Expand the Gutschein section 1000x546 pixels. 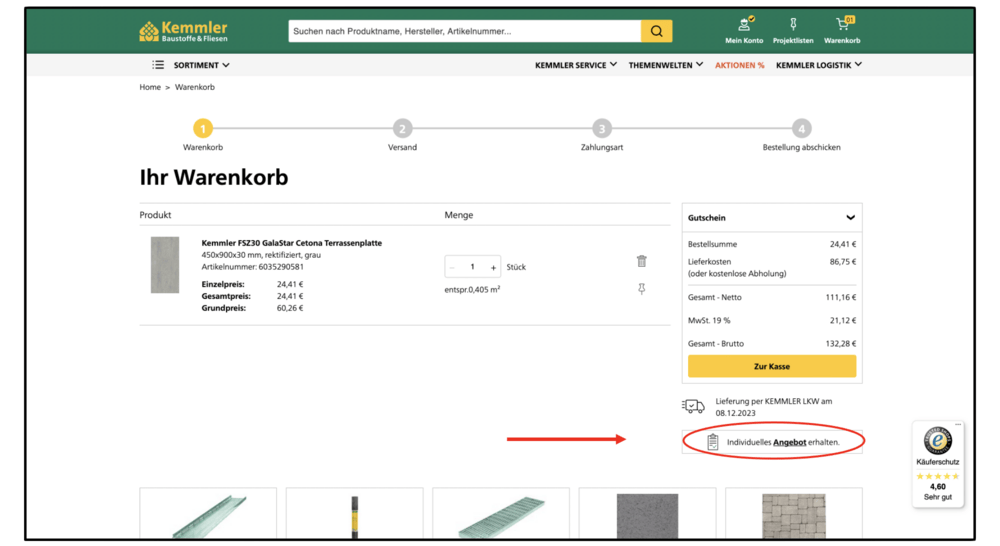tap(772, 218)
